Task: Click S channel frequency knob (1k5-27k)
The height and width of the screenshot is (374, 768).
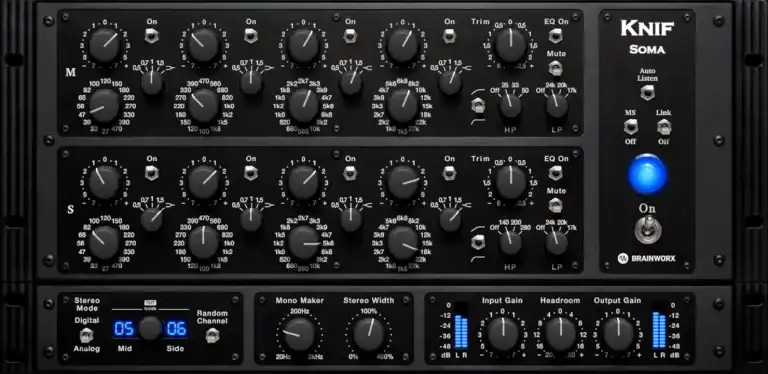Action: (403, 242)
